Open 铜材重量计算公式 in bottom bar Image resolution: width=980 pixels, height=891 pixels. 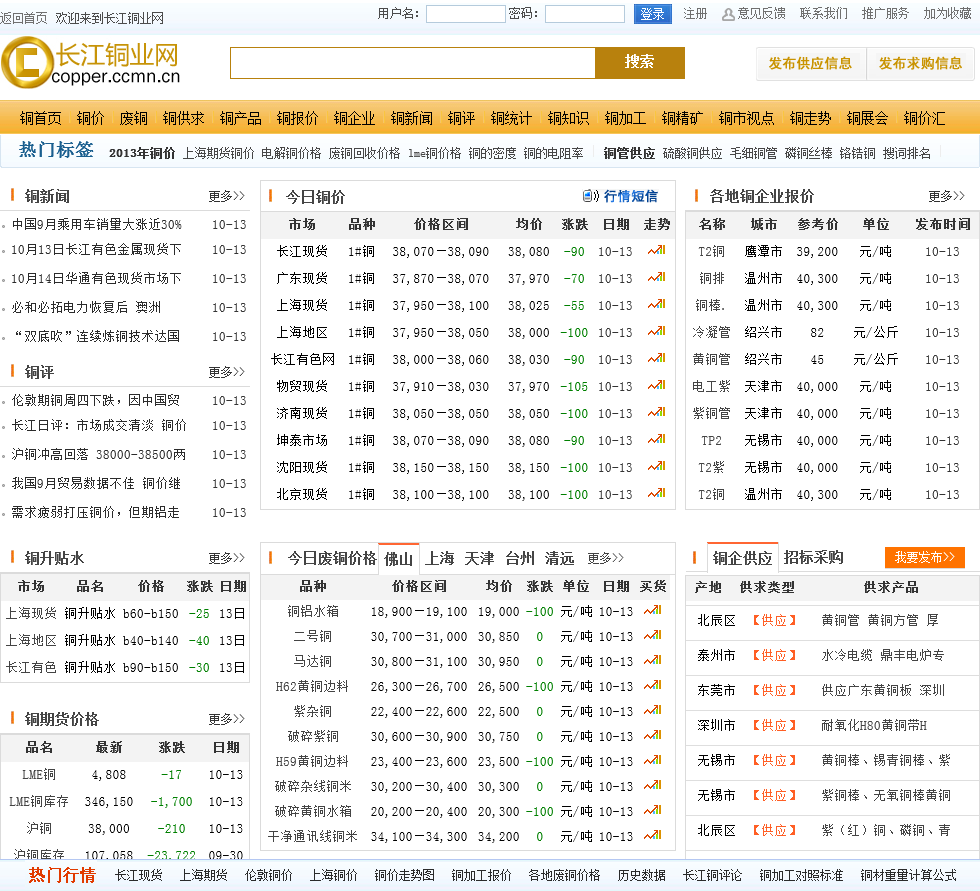coord(908,875)
